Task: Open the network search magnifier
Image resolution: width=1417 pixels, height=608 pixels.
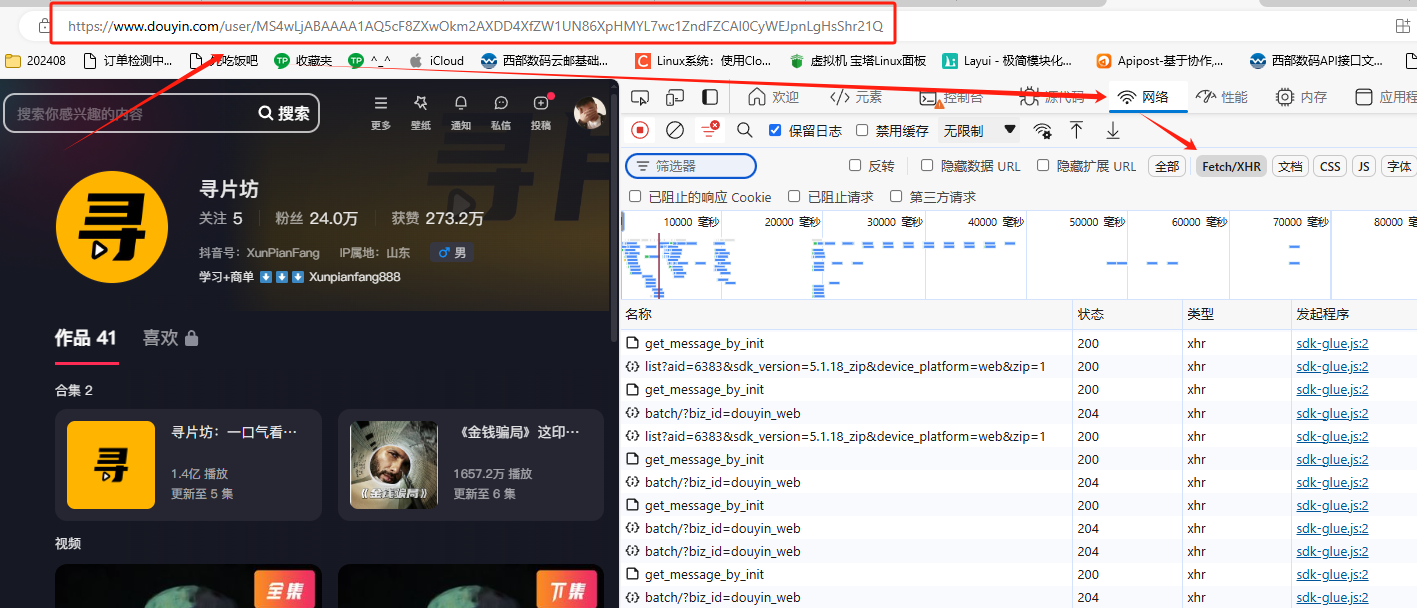Action: tap(745, 130)
